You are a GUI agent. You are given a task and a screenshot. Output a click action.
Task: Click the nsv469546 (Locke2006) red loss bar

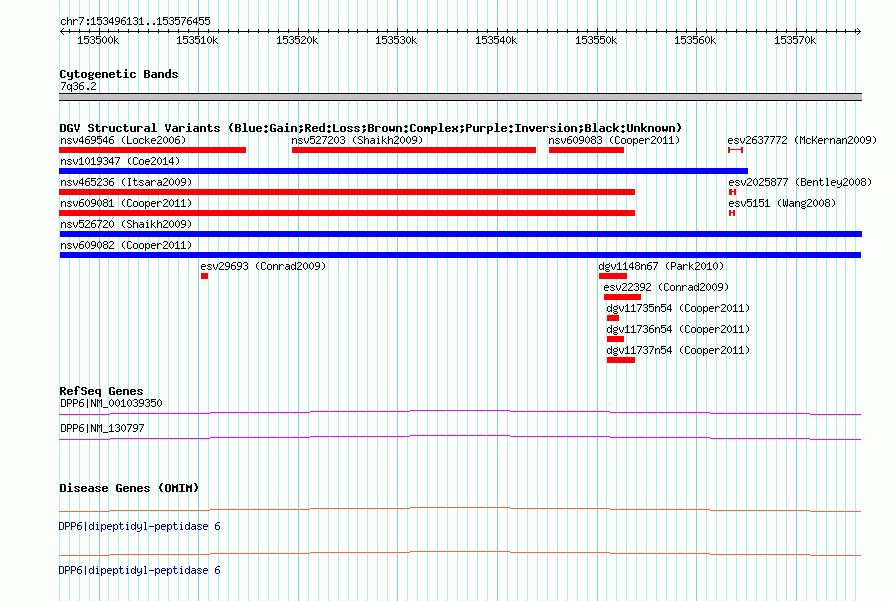click(152, 150)
